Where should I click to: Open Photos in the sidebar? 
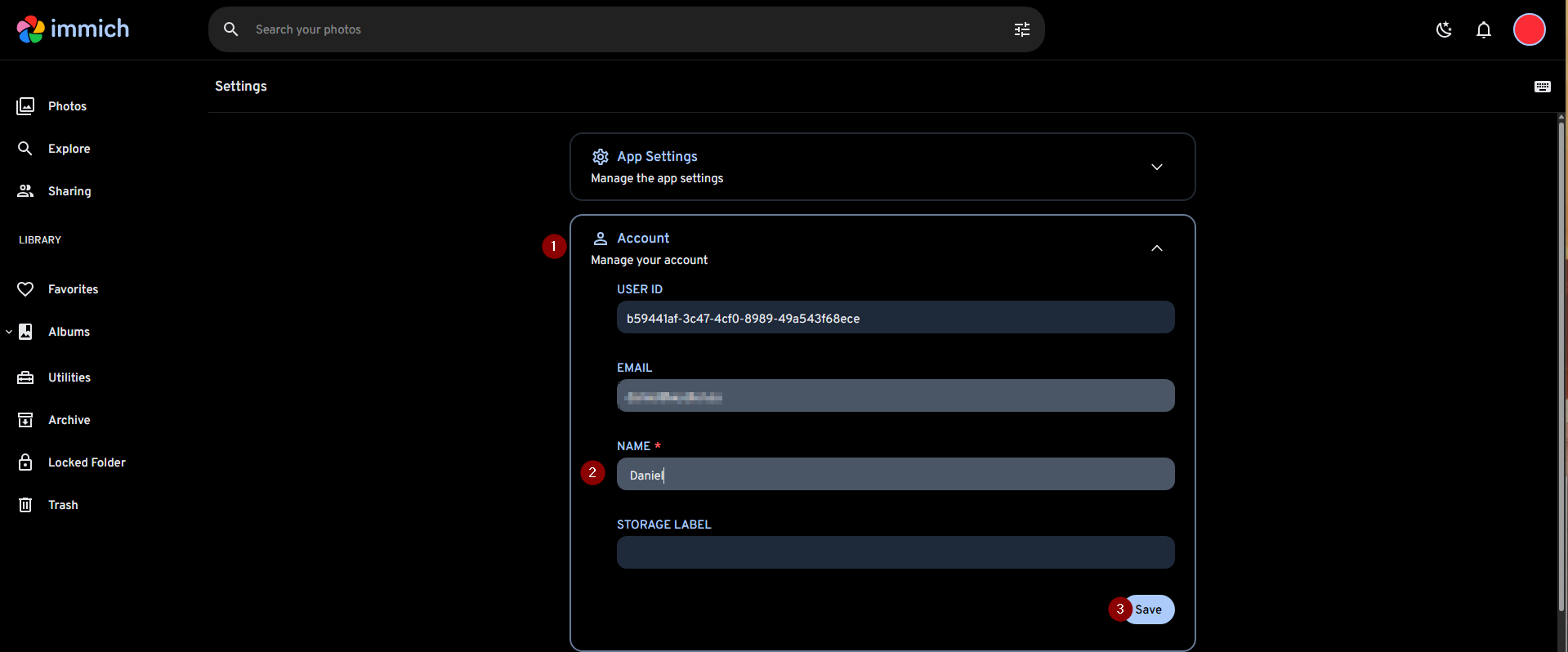coord(67,106)
